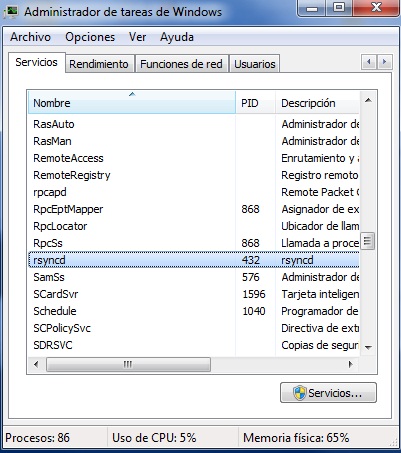Sort by the Descripción column header
The image size is (401, 453).
tap(317, 103)
